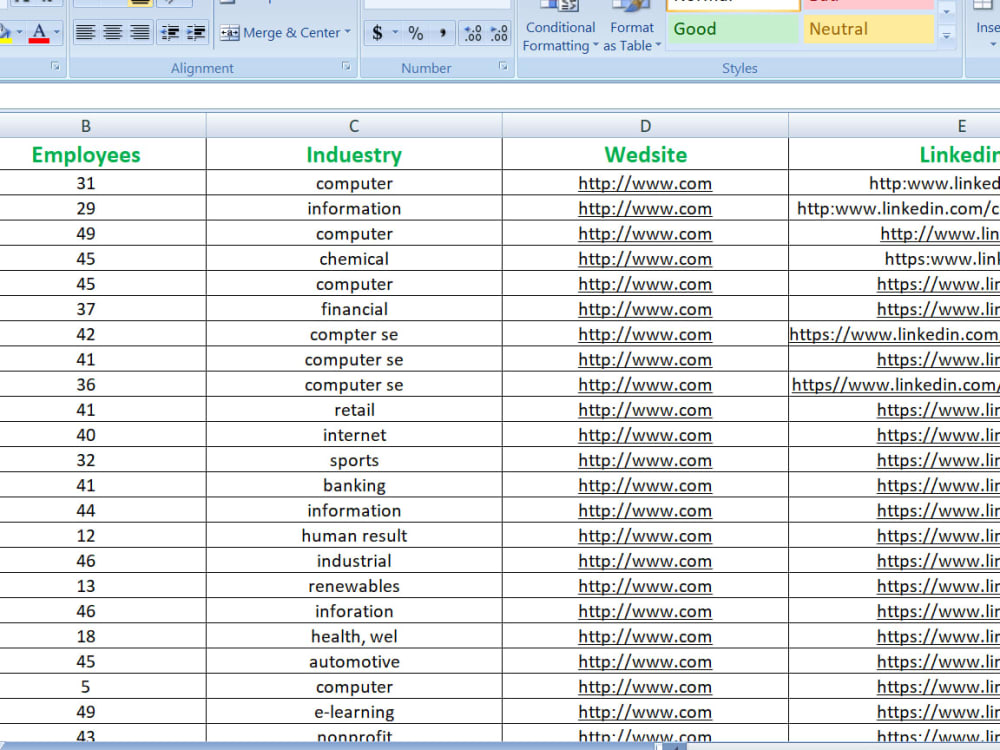The height and width of the screenshot is (750, 1000).
Task: Select the cell containing 'human result'
Action: [354, 536]
